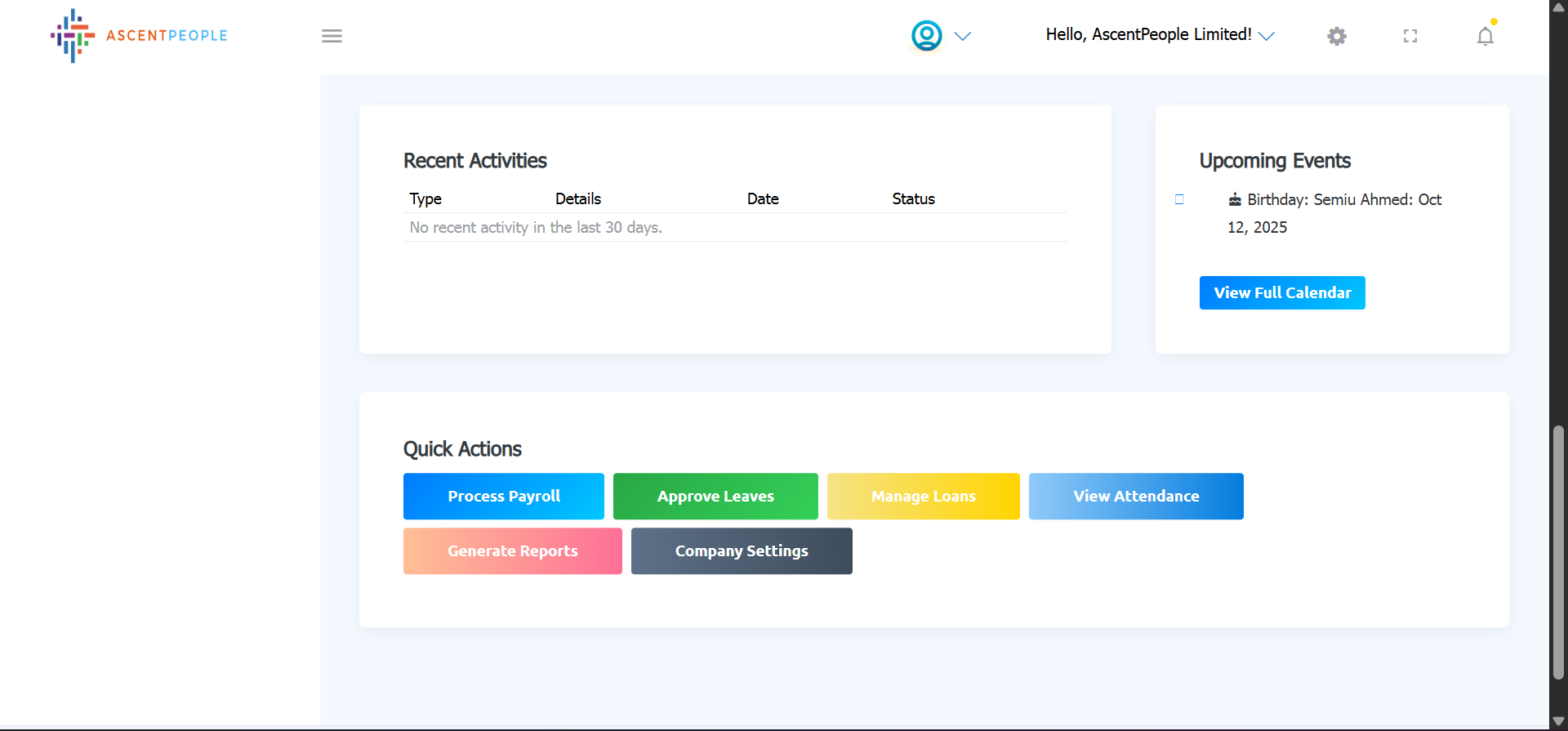Click the Status column header
The width and height of the screenshot is (1568, 731).
[913, 199]
